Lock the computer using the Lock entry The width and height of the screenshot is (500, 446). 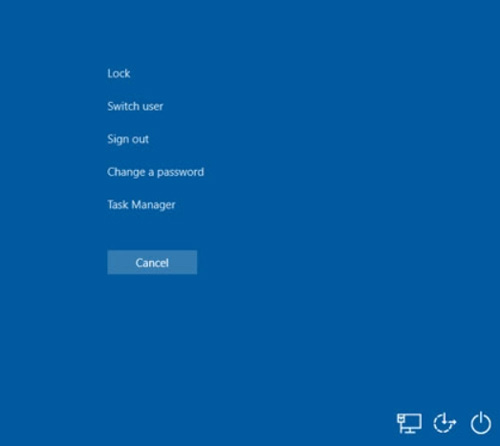(119, 73)
